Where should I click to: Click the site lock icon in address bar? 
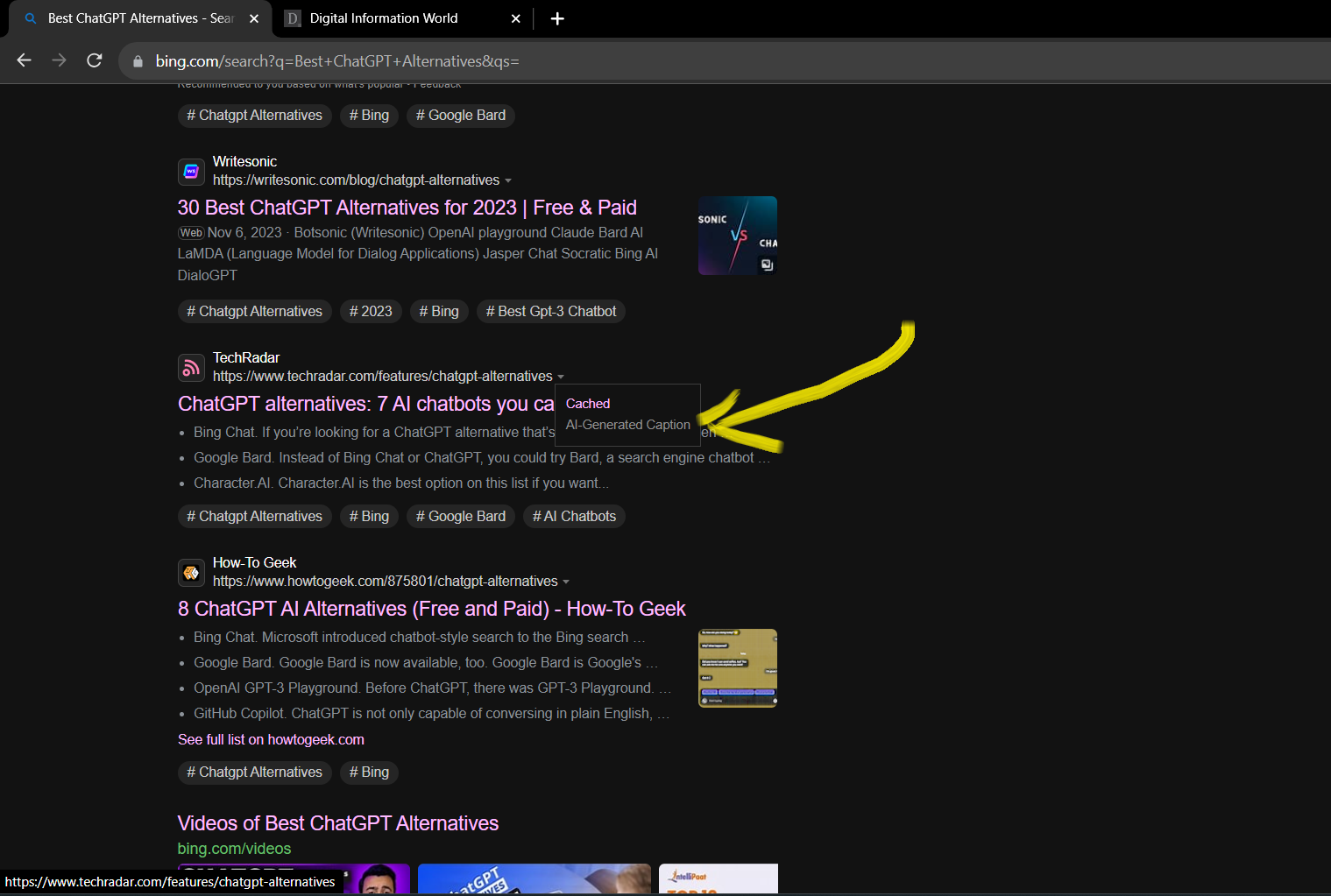[x=138, y=61]
